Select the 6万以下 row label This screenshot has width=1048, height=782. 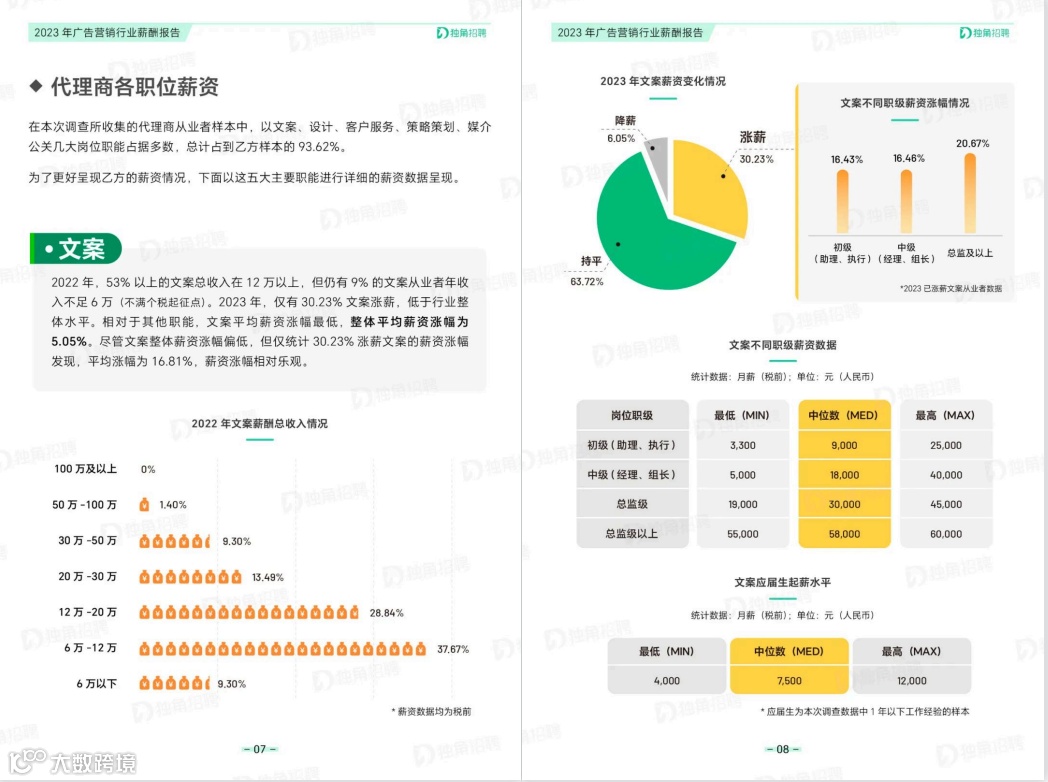[96, 684]
